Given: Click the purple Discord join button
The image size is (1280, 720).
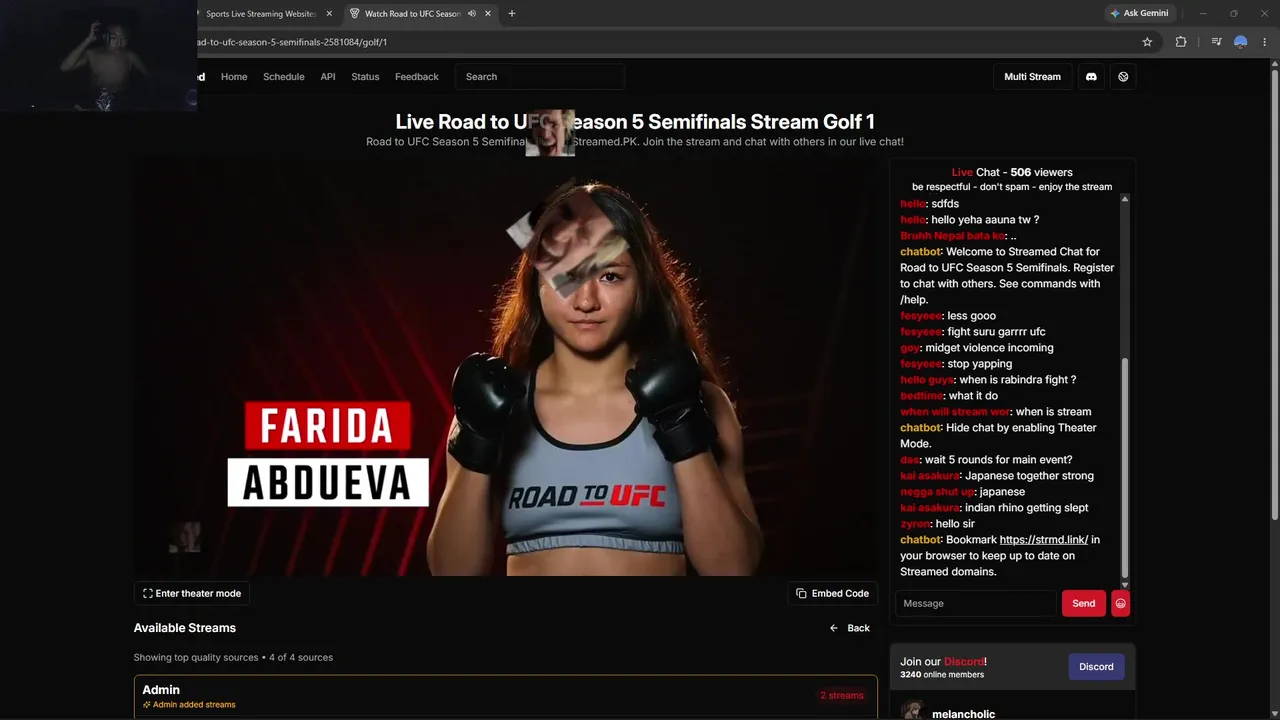Looking at the screenshot, I should [x=1096, y=667].
